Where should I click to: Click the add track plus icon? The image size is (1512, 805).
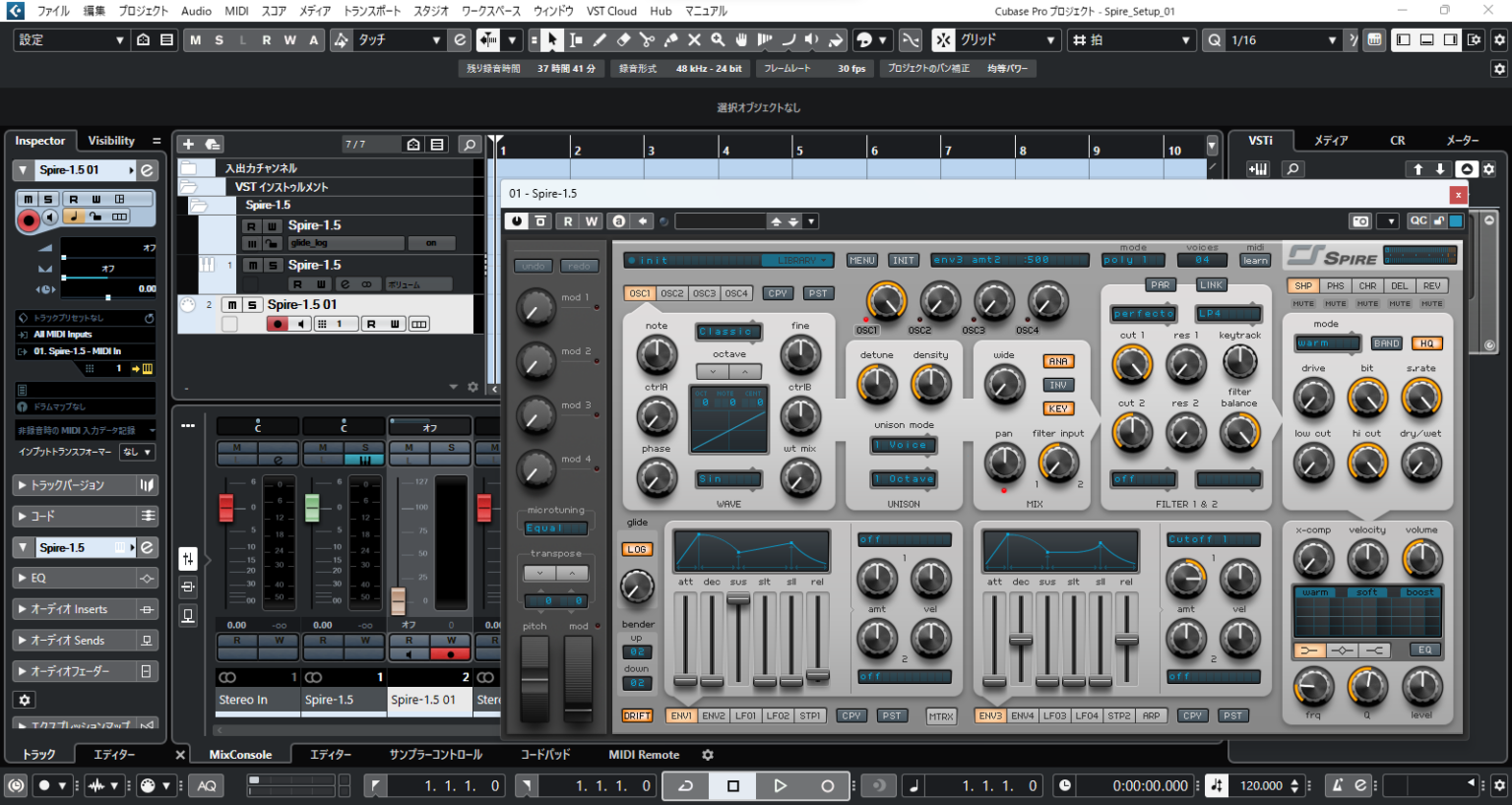point(188,145)
